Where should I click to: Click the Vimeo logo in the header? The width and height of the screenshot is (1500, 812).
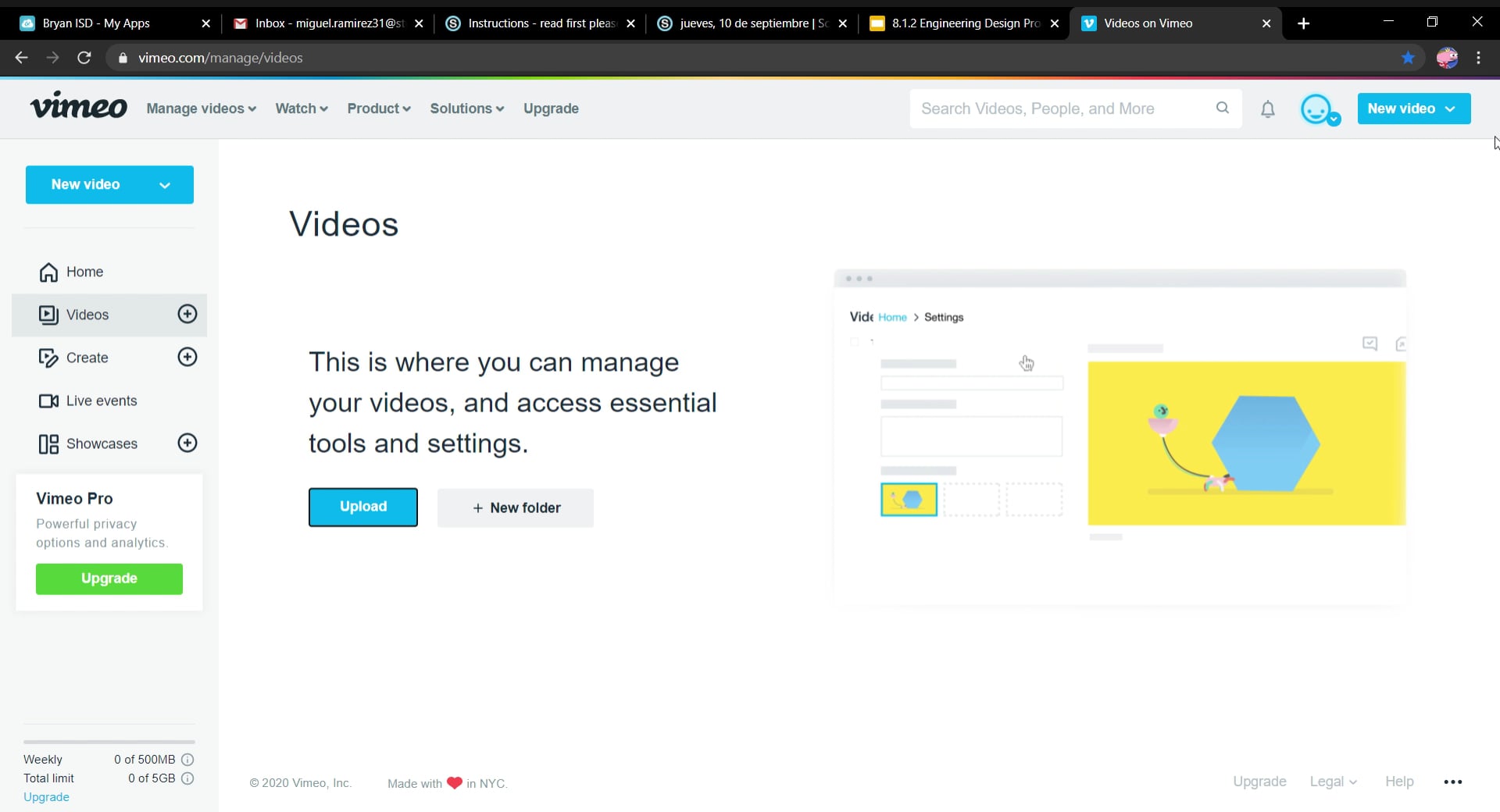[78, 106]
